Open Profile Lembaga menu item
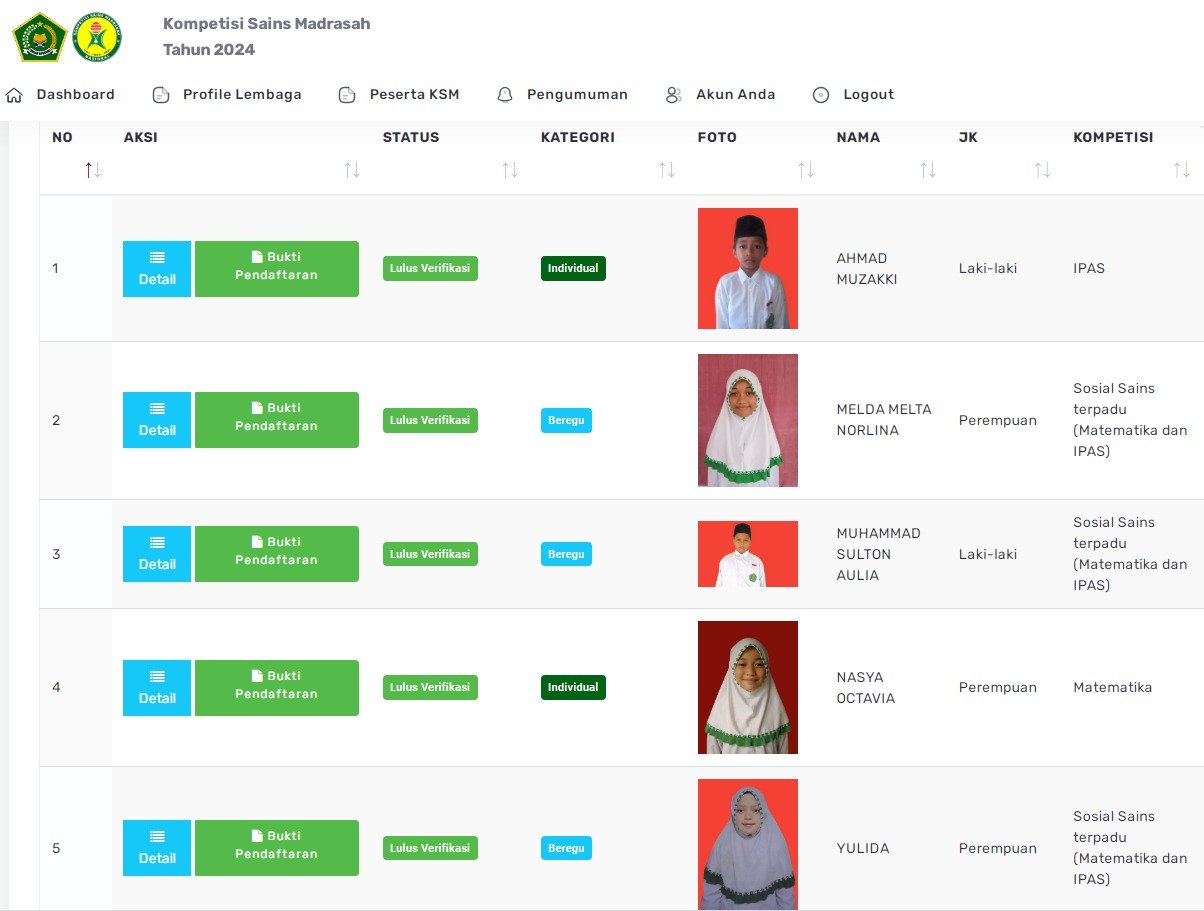This screenshot has width=1204, height=911. click(x=242, y=95)
